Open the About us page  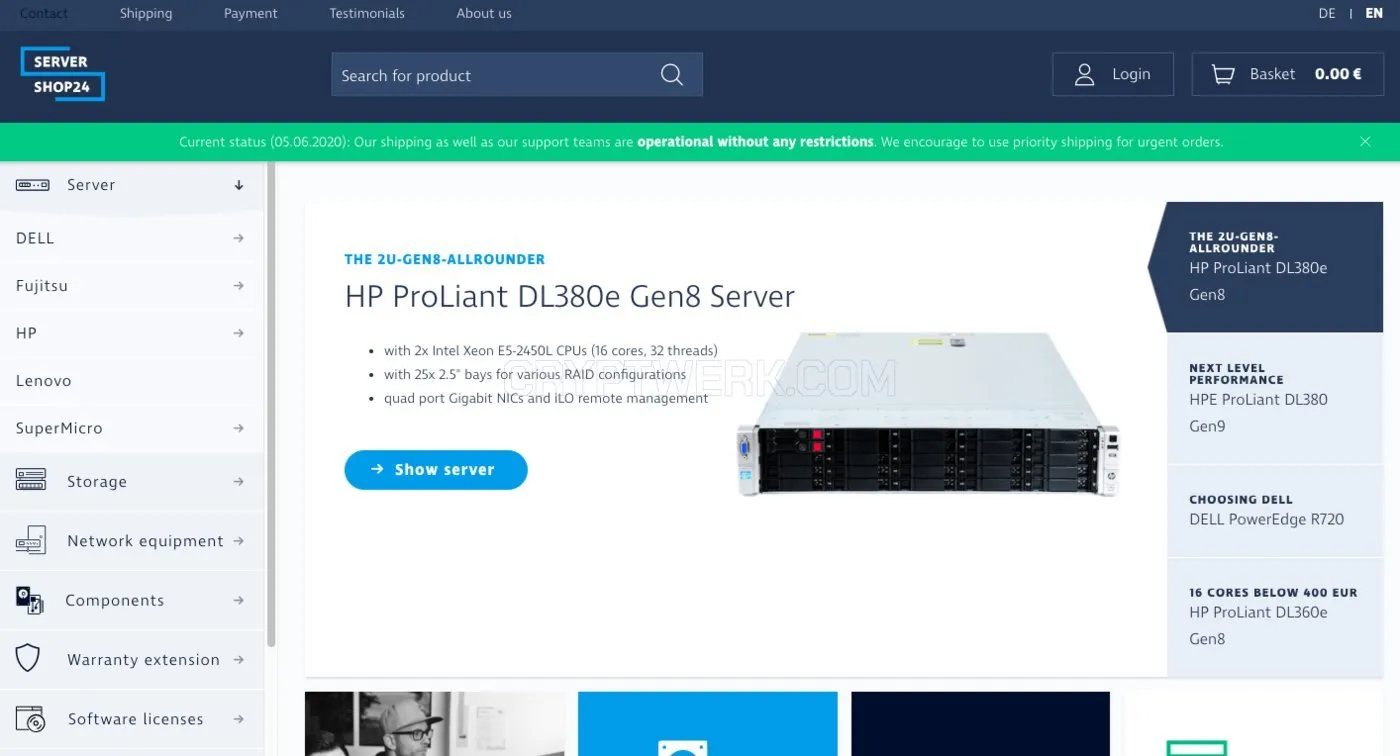(484, 14)
